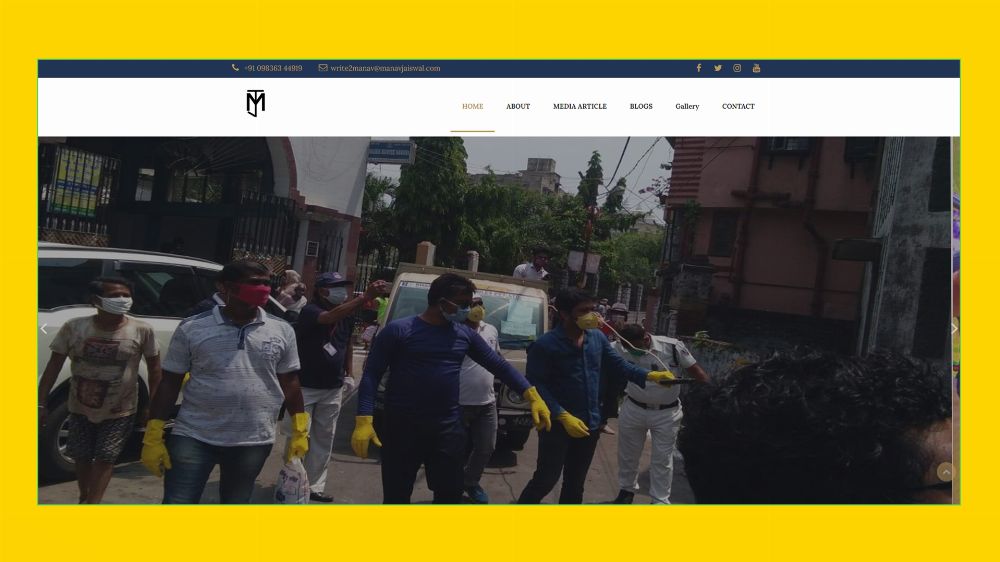Click the Instagram icon in top bar
The image size is (1000, 562).
[737, 68]
